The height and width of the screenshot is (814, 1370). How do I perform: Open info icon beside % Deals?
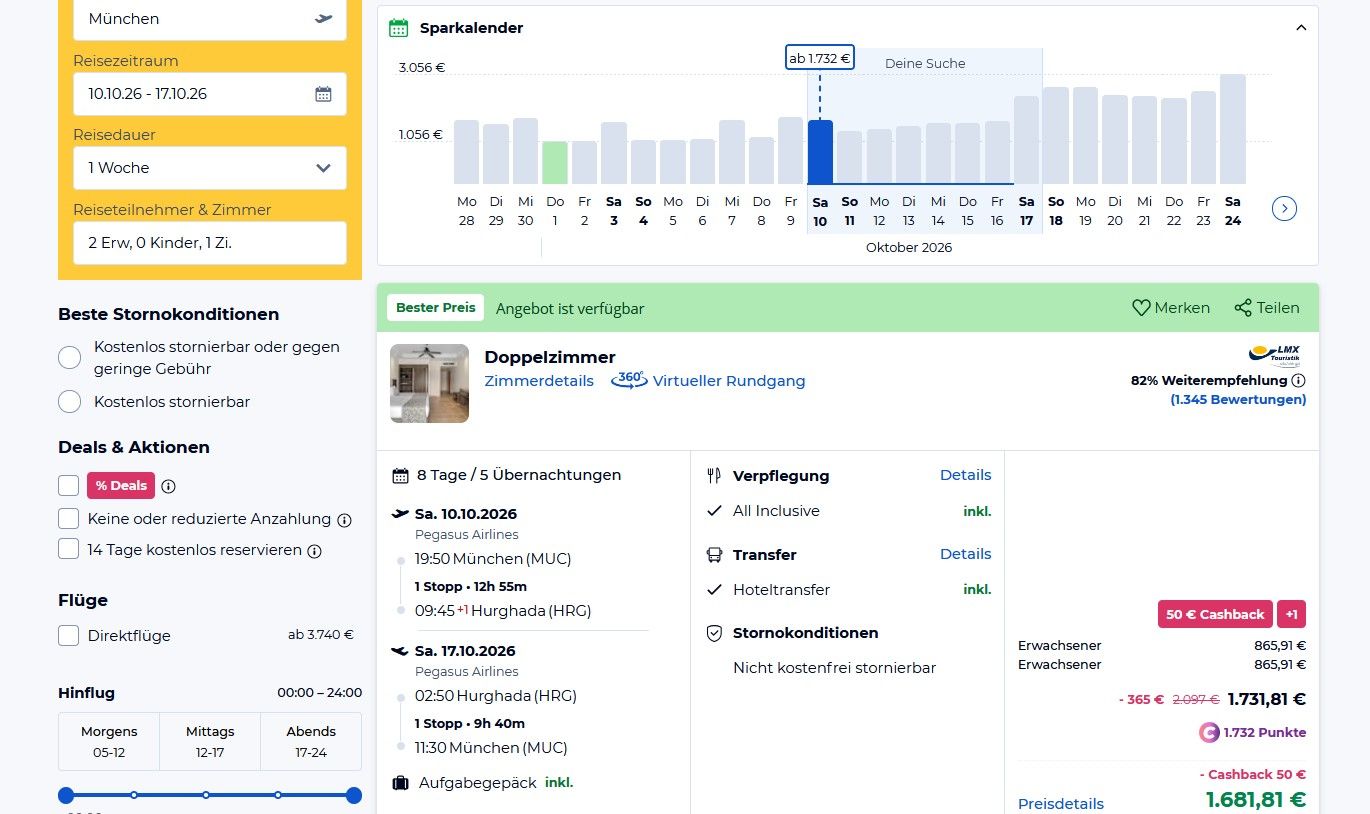pos(169,486)
